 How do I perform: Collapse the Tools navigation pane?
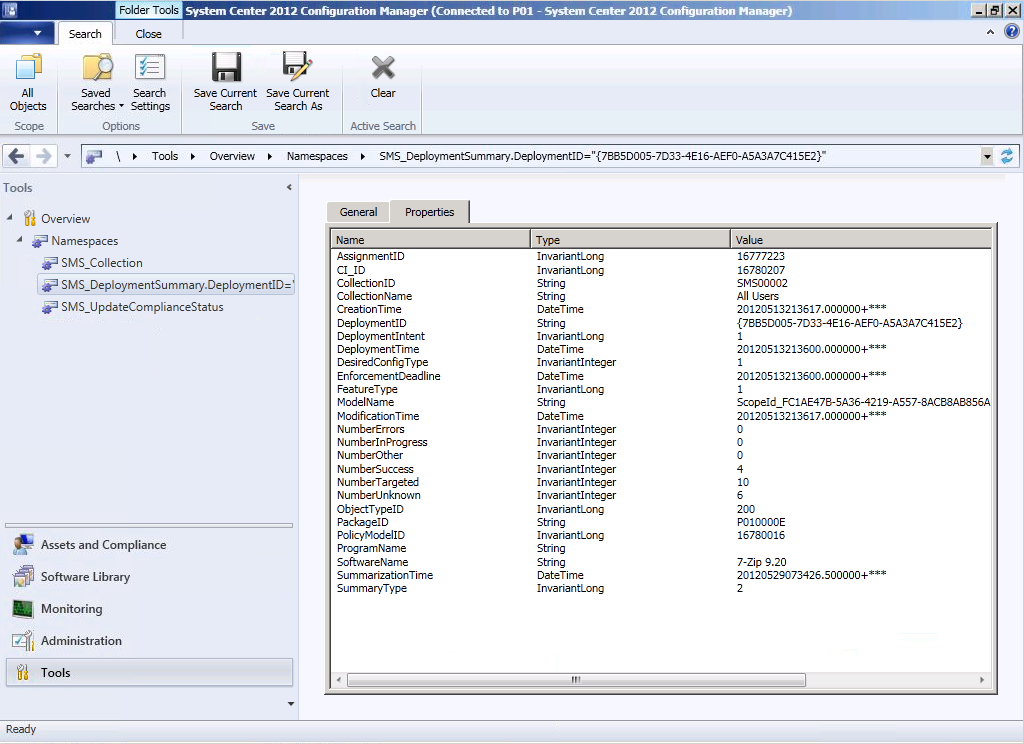point(289,187)
